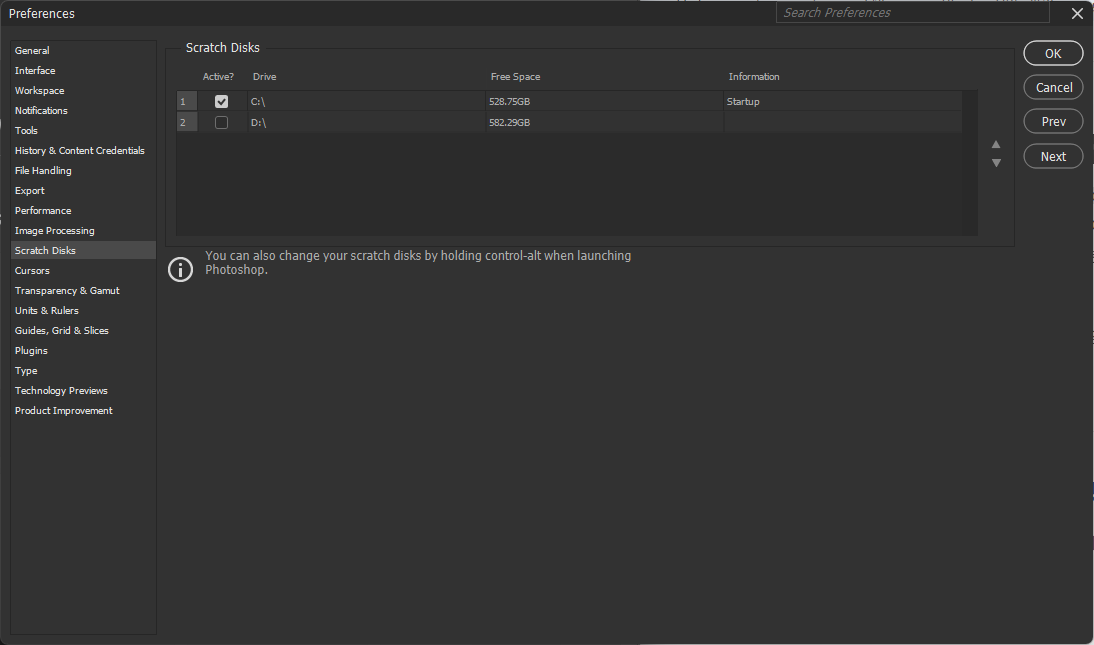Move scratch disk up with up arrow

(996, 144)
